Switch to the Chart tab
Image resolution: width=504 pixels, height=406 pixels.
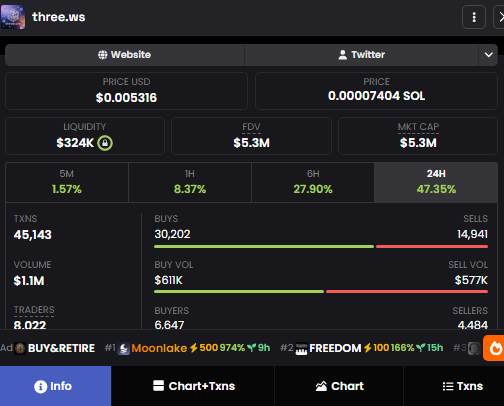tap(339, 386)
